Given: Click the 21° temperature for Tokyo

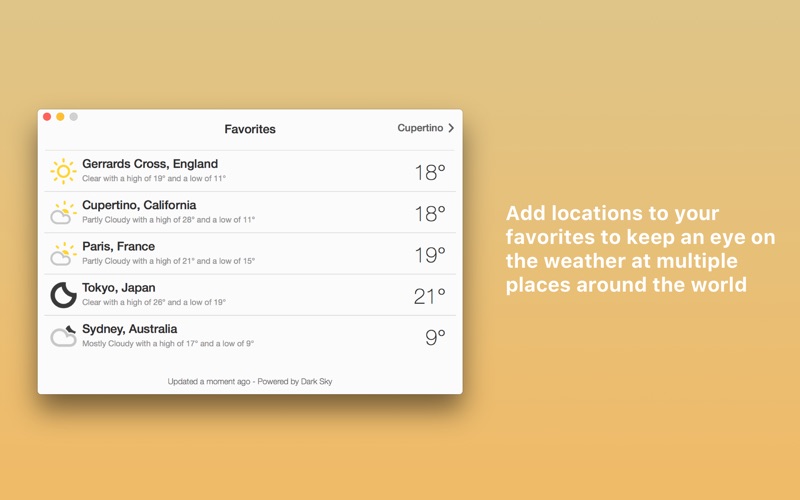Looking at the screenshot, I should pos(429,296).
